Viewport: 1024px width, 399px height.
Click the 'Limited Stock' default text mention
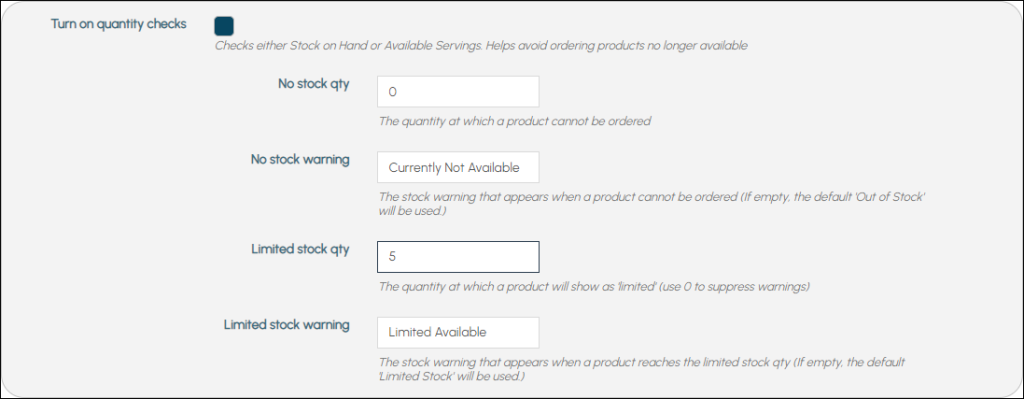pyautogui.click(x=415, y=377)
